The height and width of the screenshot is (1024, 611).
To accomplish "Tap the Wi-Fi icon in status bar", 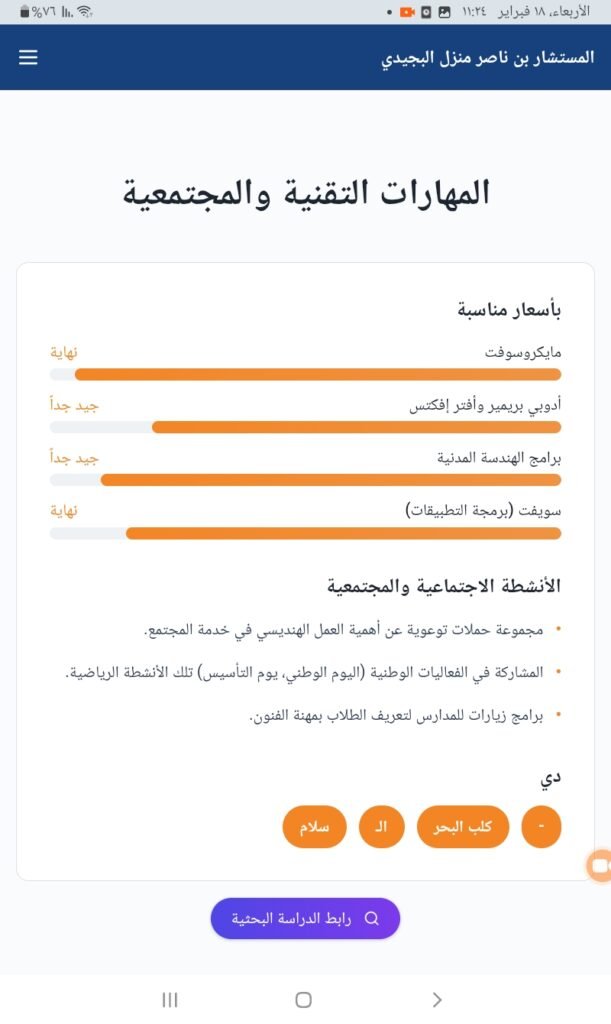I will [84, 12].
